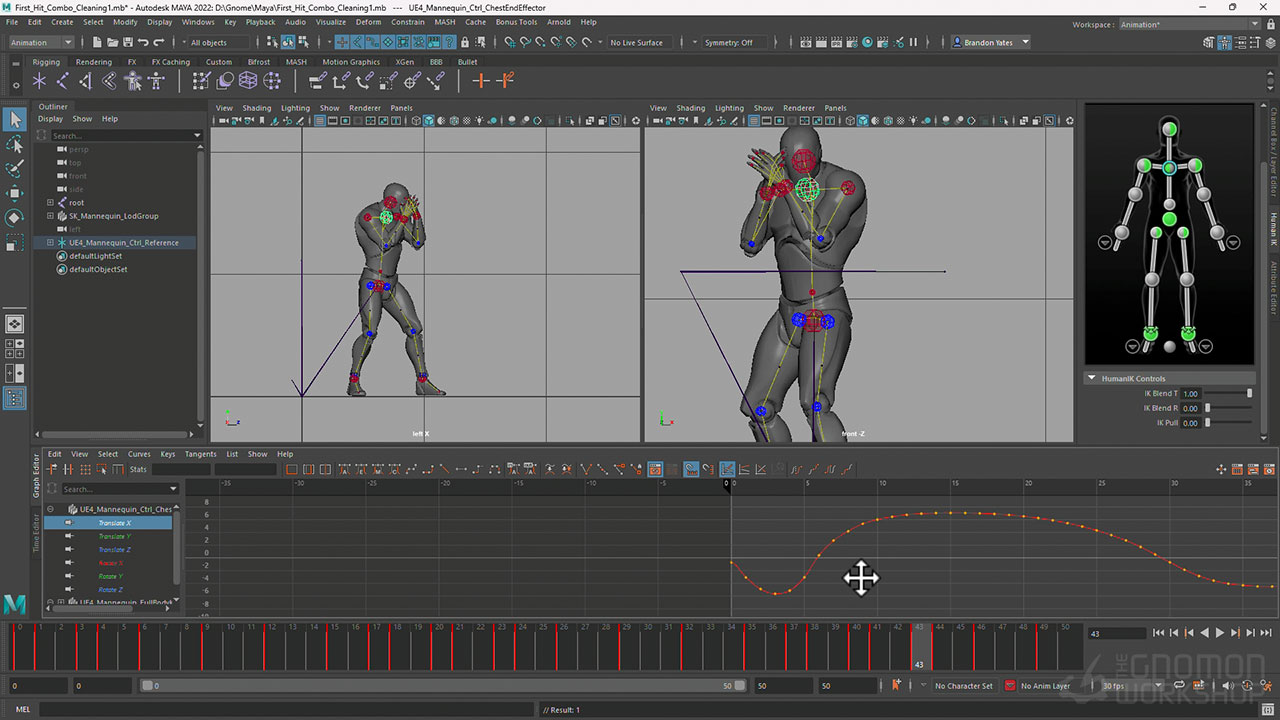Click the current frame input field
This screenshot has height=720, width=1280.
pyautogui.click(x=1116, y=633)
